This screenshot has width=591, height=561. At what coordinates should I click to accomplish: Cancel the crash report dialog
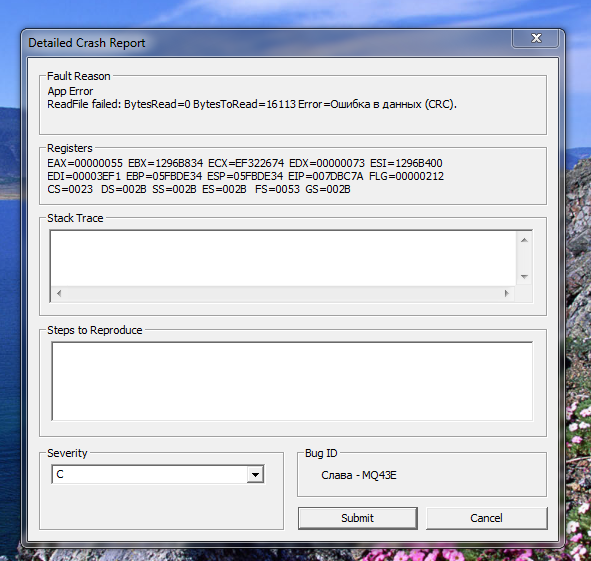[486, 518]
